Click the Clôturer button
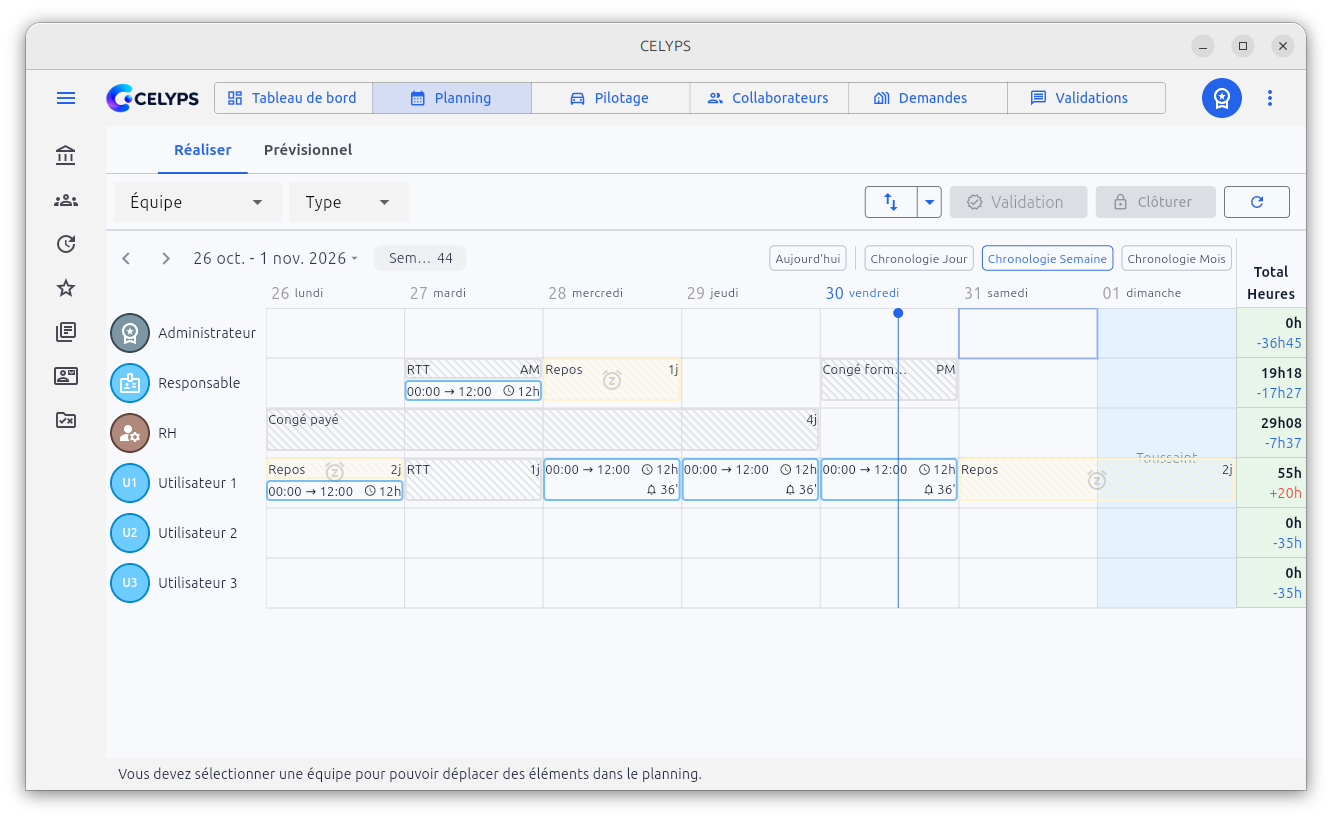Viewport: 1332px width, 819px height. 1156,202
